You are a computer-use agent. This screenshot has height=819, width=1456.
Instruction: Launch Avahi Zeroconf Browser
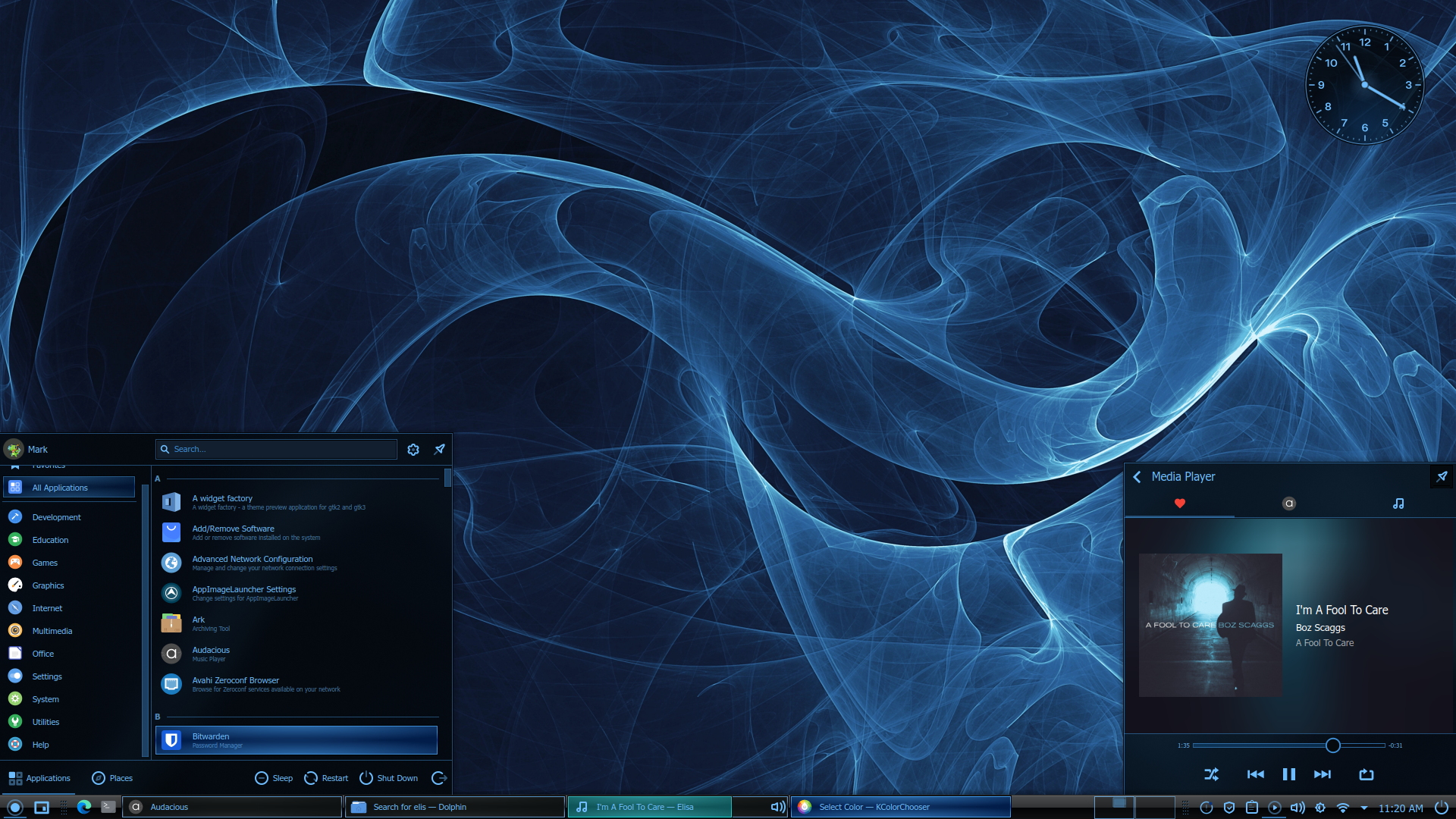(x=297, y=684)
